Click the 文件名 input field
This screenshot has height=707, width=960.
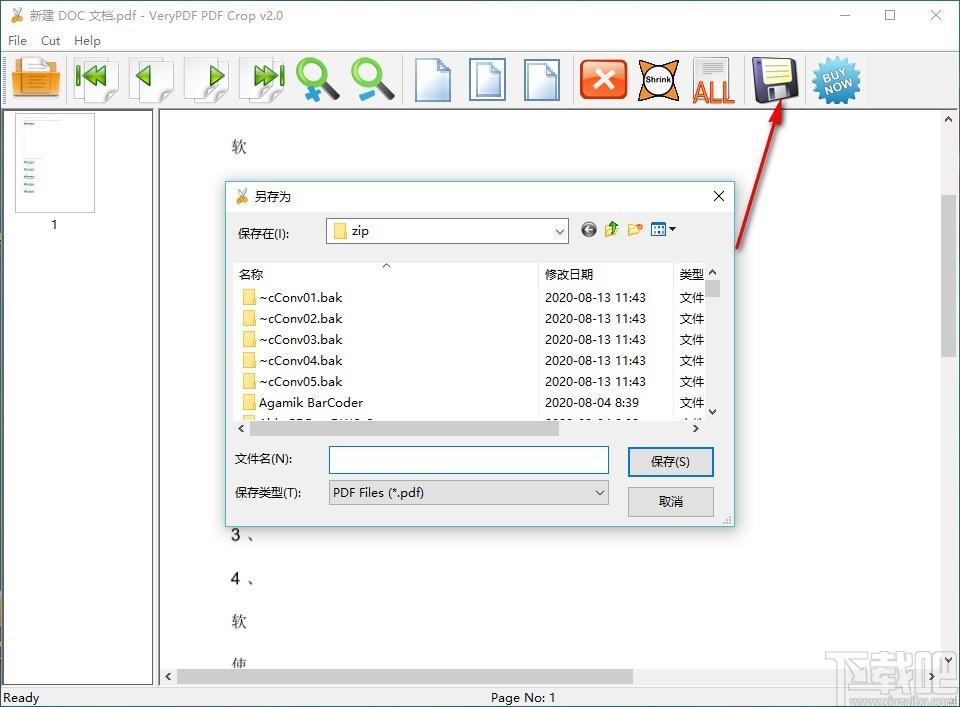tap(468, 460)
